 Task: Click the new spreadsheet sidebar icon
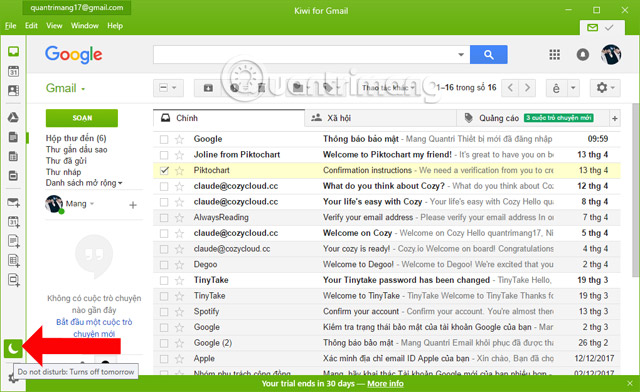click(13, 261)
